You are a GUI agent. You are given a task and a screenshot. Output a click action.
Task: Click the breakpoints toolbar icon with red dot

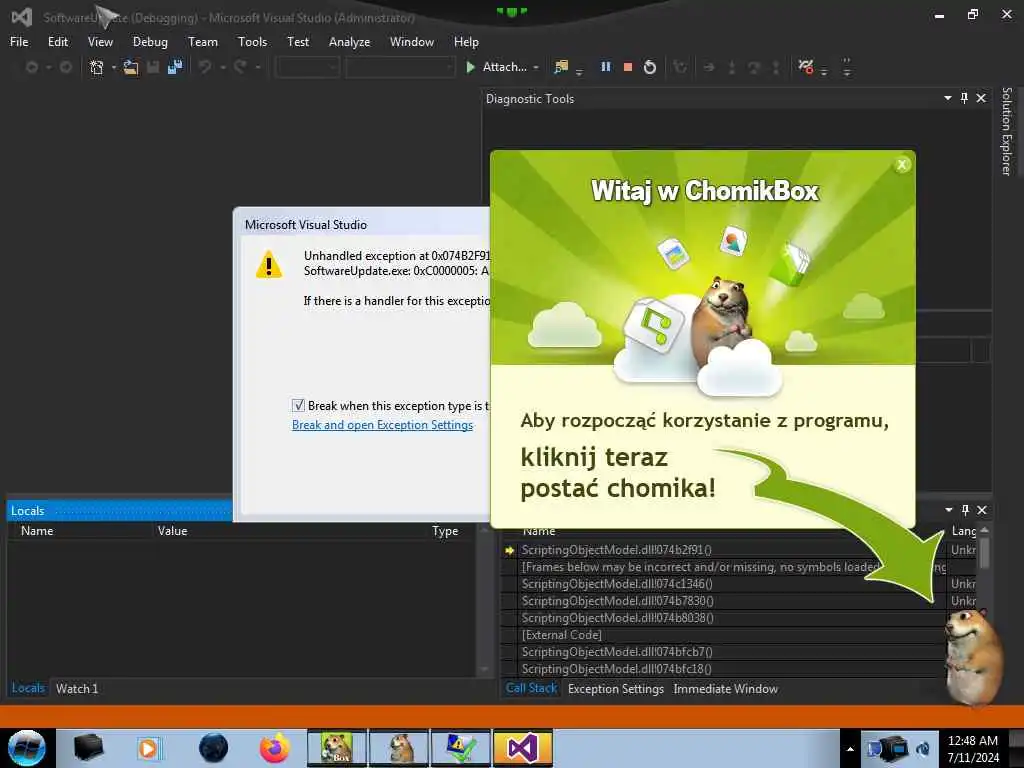click(x=805, y=67)
